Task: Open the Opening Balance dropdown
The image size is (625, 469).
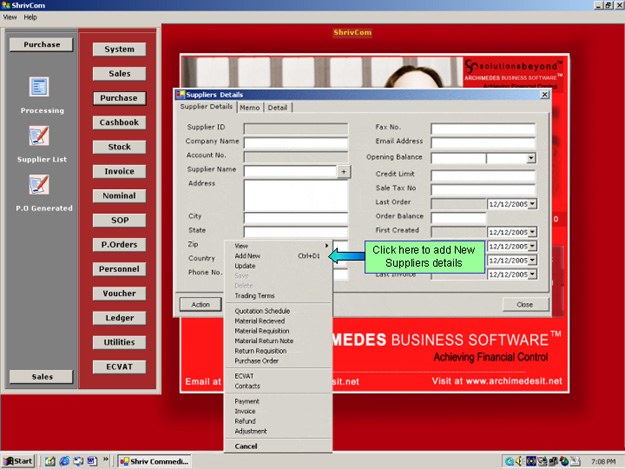Action: pyautogui.click(x=530, y=158)
